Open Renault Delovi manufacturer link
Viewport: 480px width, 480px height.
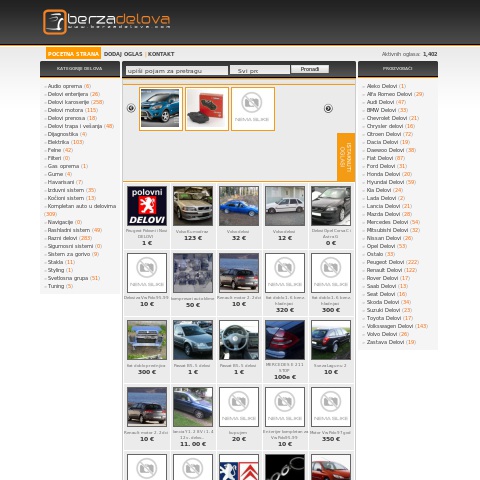pos(384,270)
